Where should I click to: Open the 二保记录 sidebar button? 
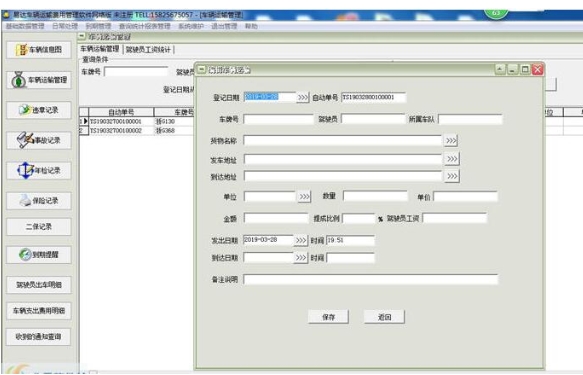click(x=39, y=227)
